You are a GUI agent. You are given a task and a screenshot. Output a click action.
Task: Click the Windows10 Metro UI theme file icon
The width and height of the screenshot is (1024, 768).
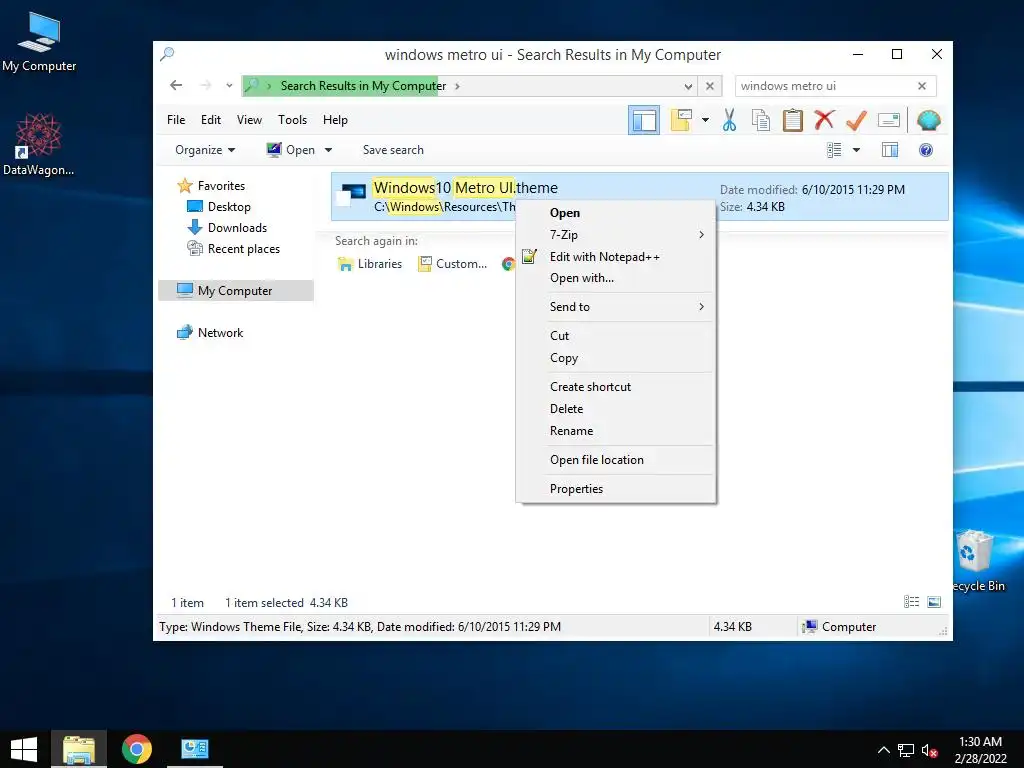pos(353,194)
